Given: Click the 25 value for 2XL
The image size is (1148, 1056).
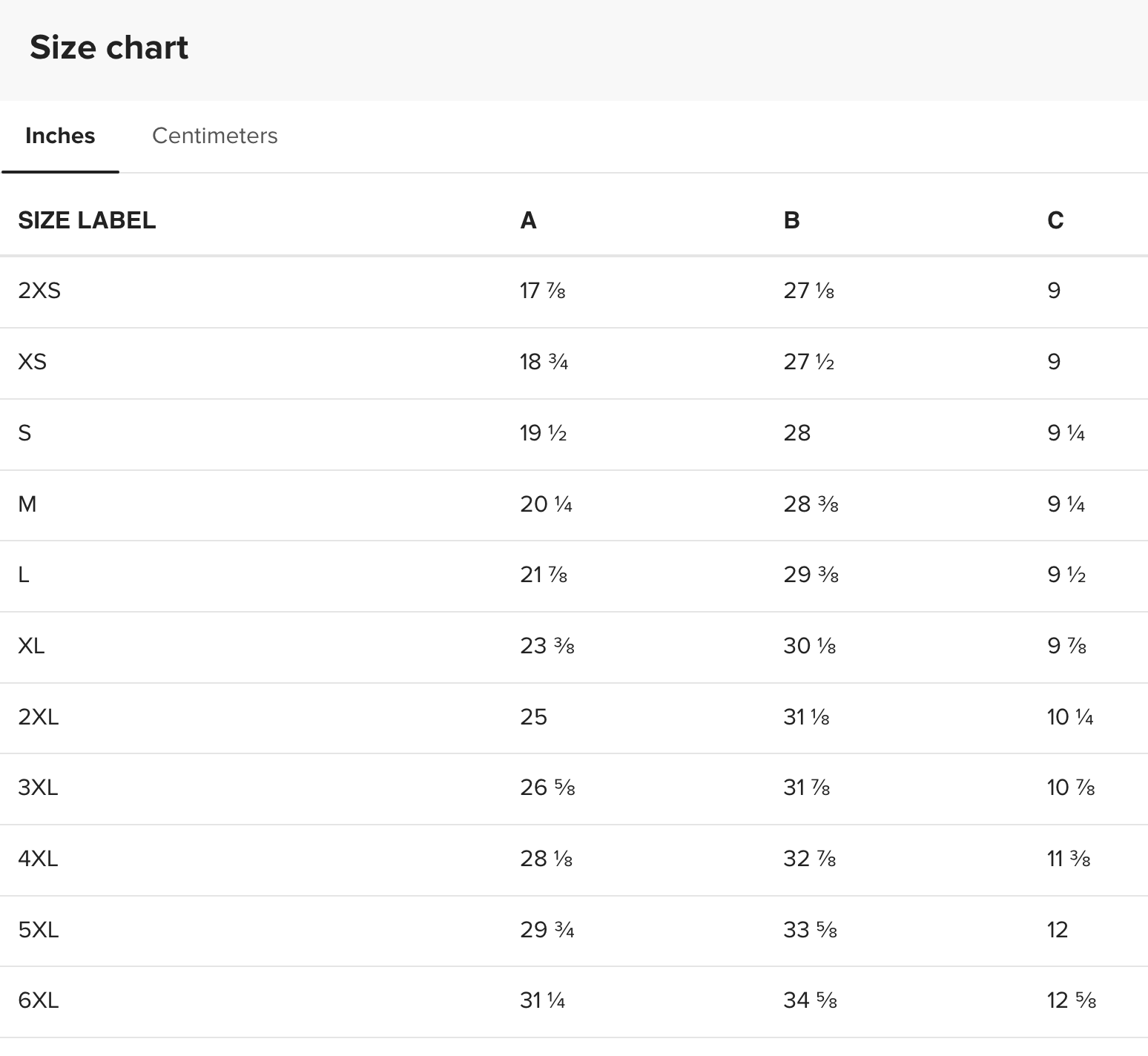Looking at the screenshot, I should (x=533, y=717).
